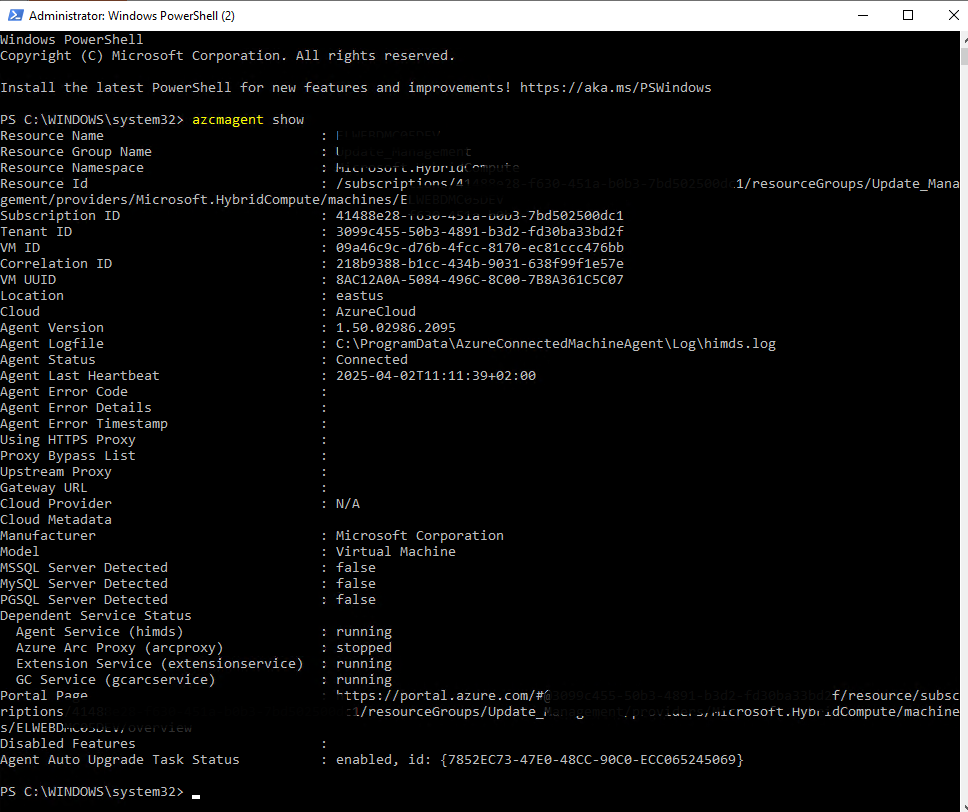Screen dimensions: 968x812
Task: Click the Location value 'eastus'
Action: coord(360,296)
